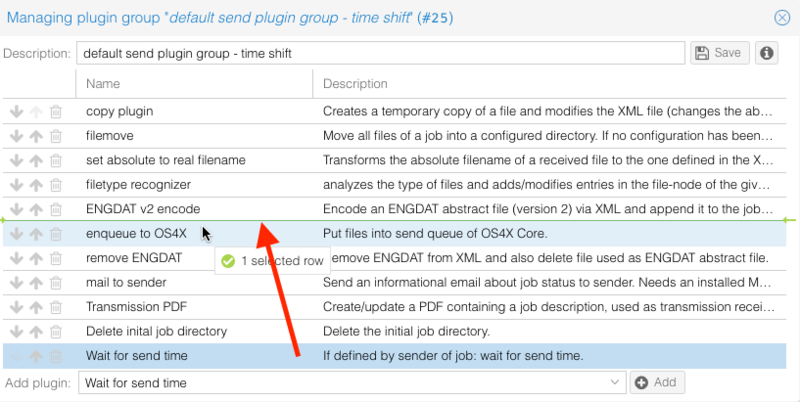800x402 pixels.
Task: Click the info icon next to Save
Action: [x=767, y=53]
